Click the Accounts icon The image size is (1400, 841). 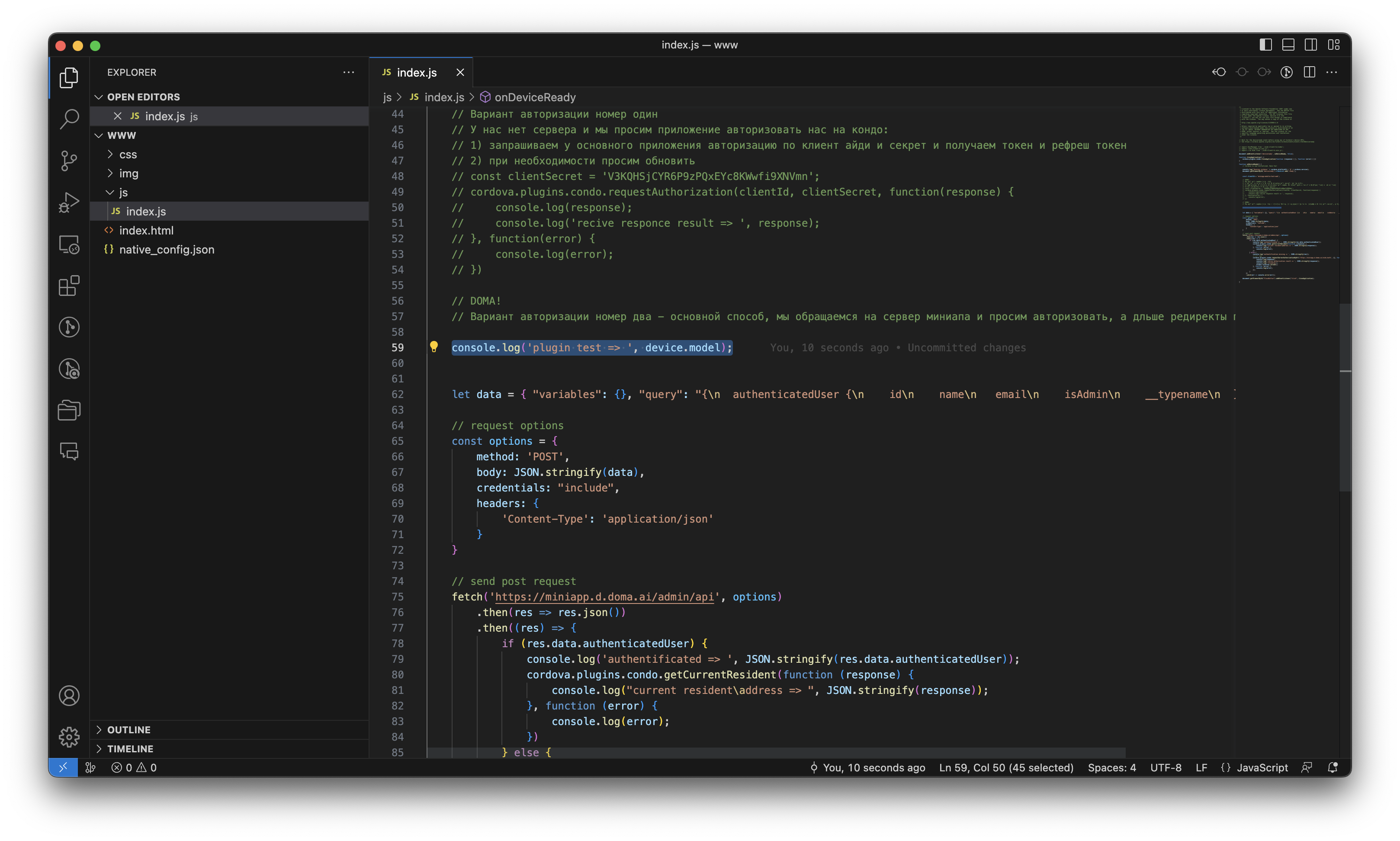point(69,695)
